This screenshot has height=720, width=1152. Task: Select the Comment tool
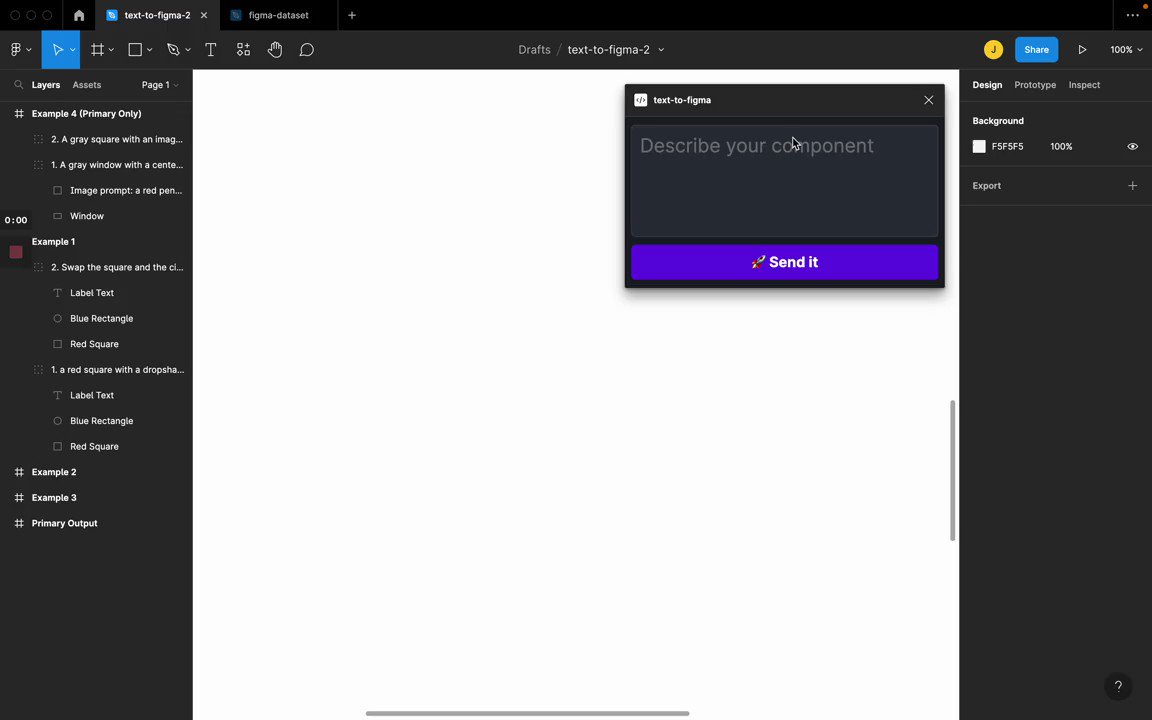pos(307,49)
